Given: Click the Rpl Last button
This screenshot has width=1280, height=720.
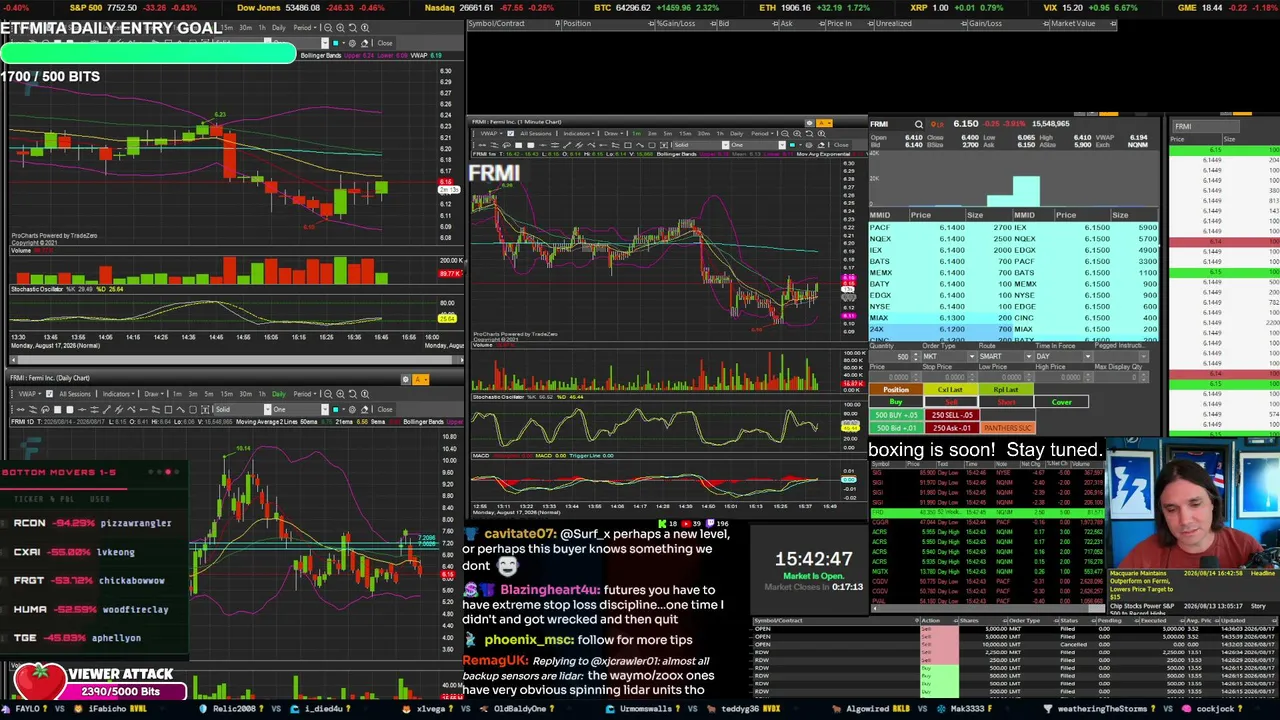Looking at the screenshot, I should pyautogui.click(x=1006, y=390).
